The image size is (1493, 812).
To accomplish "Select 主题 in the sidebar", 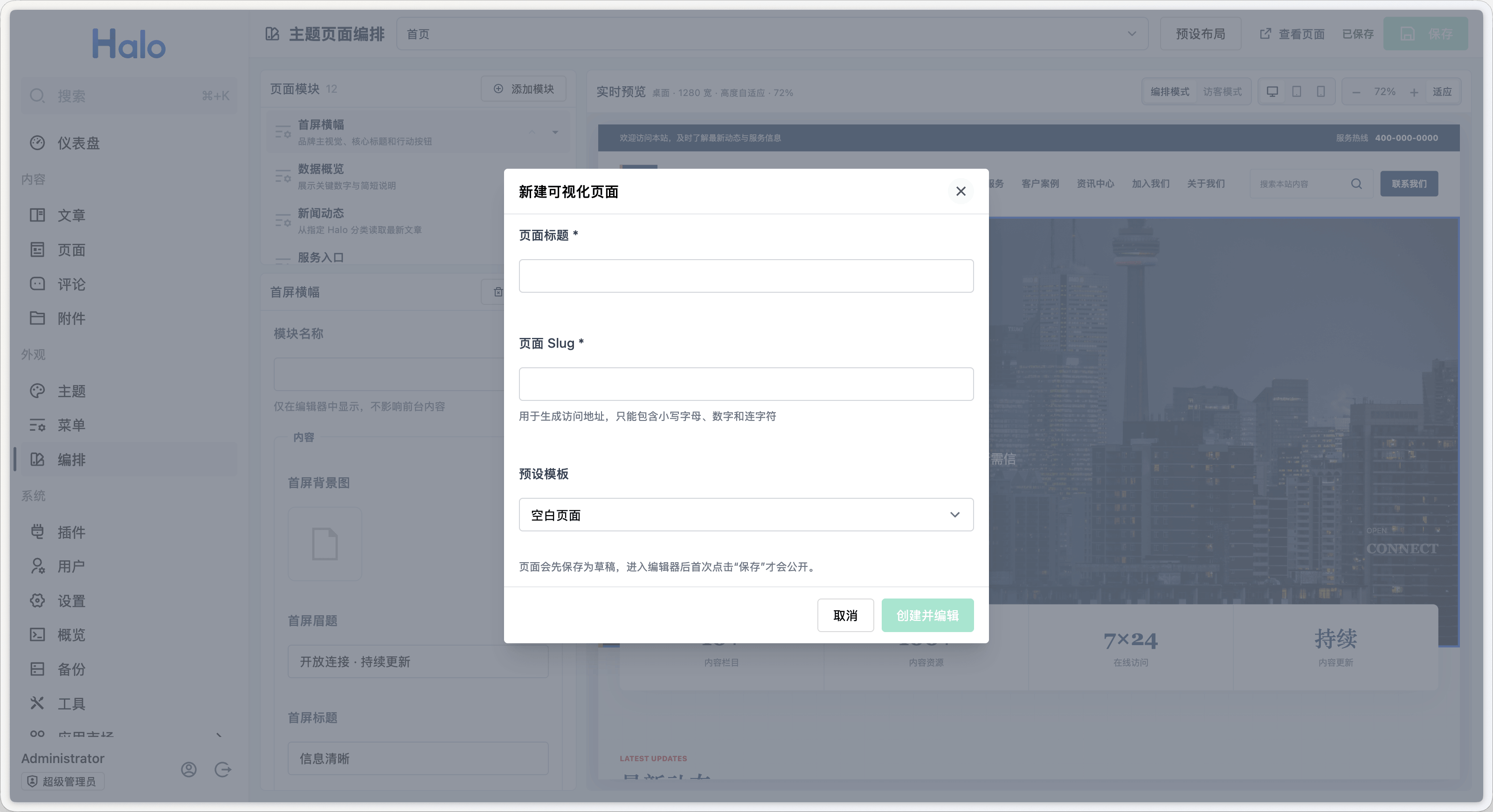I will (129, 391).
